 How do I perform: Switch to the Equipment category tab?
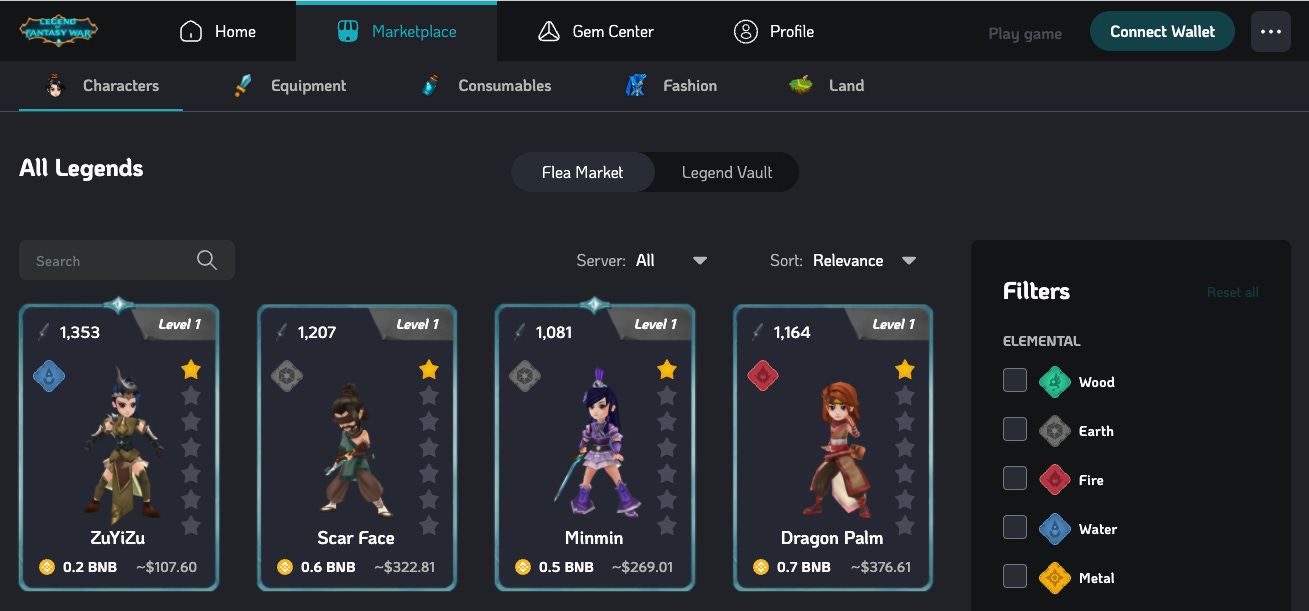(x=290, y=86)
